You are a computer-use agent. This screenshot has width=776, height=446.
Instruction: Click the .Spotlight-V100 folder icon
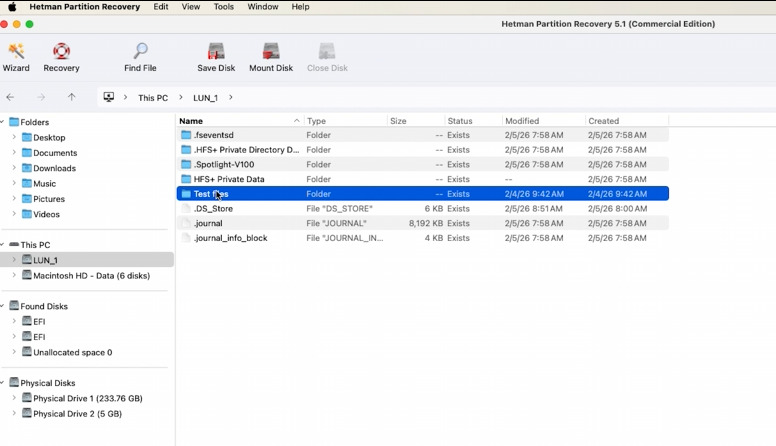(x=186, y=164)
